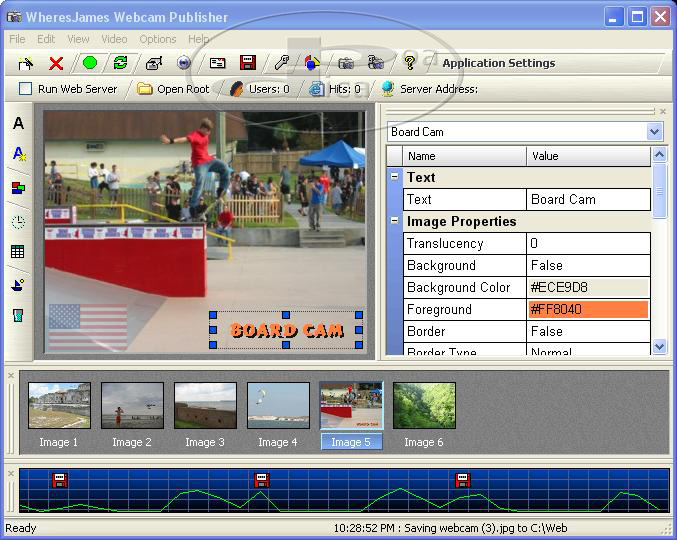Enable the Run Web Server checkbox

click(x=26, y=89)
